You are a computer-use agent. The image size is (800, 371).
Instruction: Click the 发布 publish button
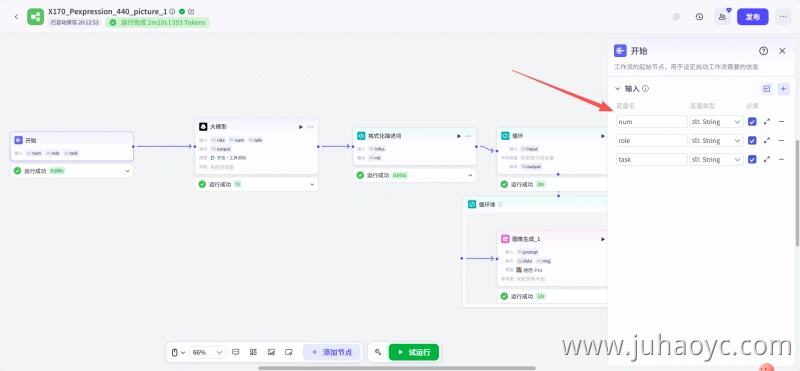tap(753, 17)
